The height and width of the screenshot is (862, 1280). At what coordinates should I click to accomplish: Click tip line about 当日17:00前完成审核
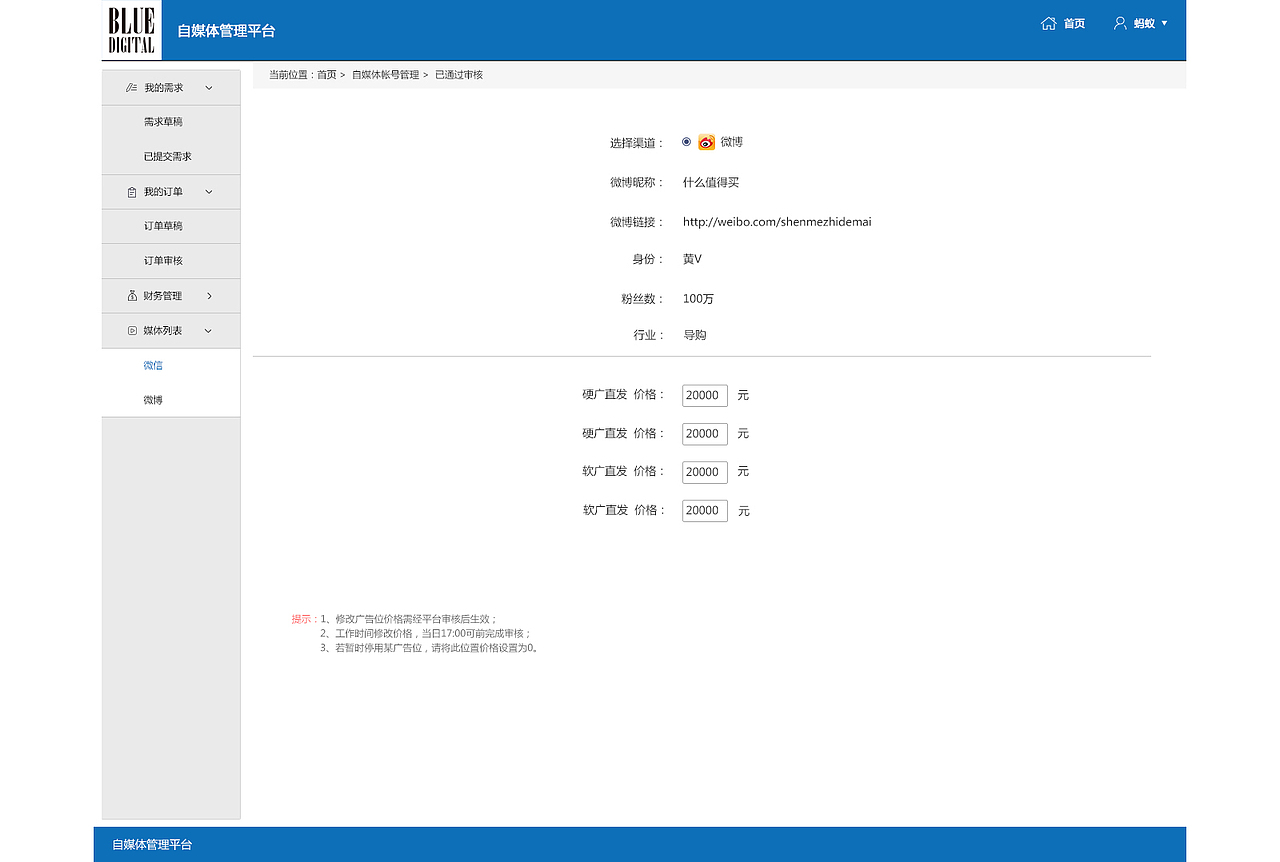coord(426,634)
